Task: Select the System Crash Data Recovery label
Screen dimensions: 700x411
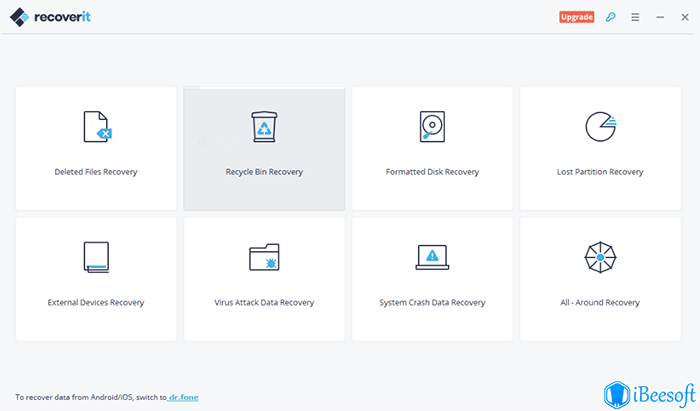Action: click(432, 303)
